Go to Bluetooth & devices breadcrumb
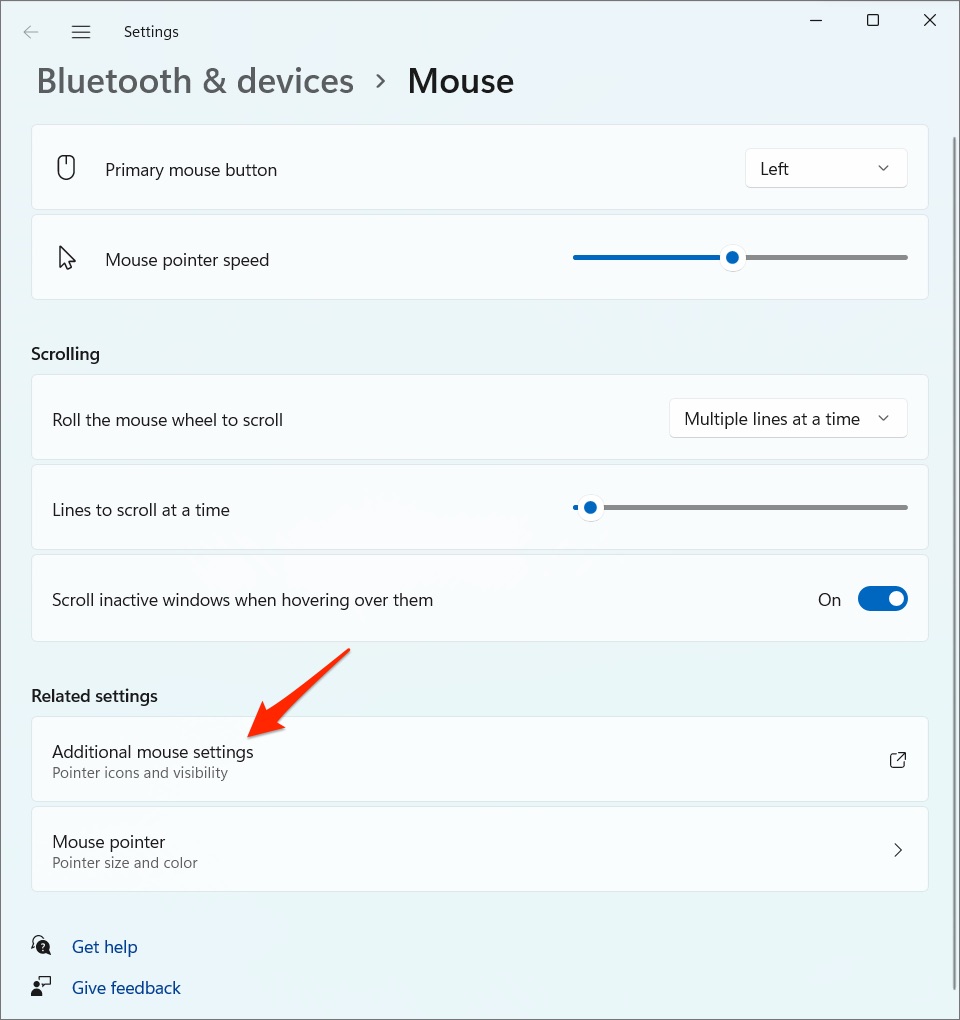The height and width of the screenshot is (1020, 960). (195, 81)
